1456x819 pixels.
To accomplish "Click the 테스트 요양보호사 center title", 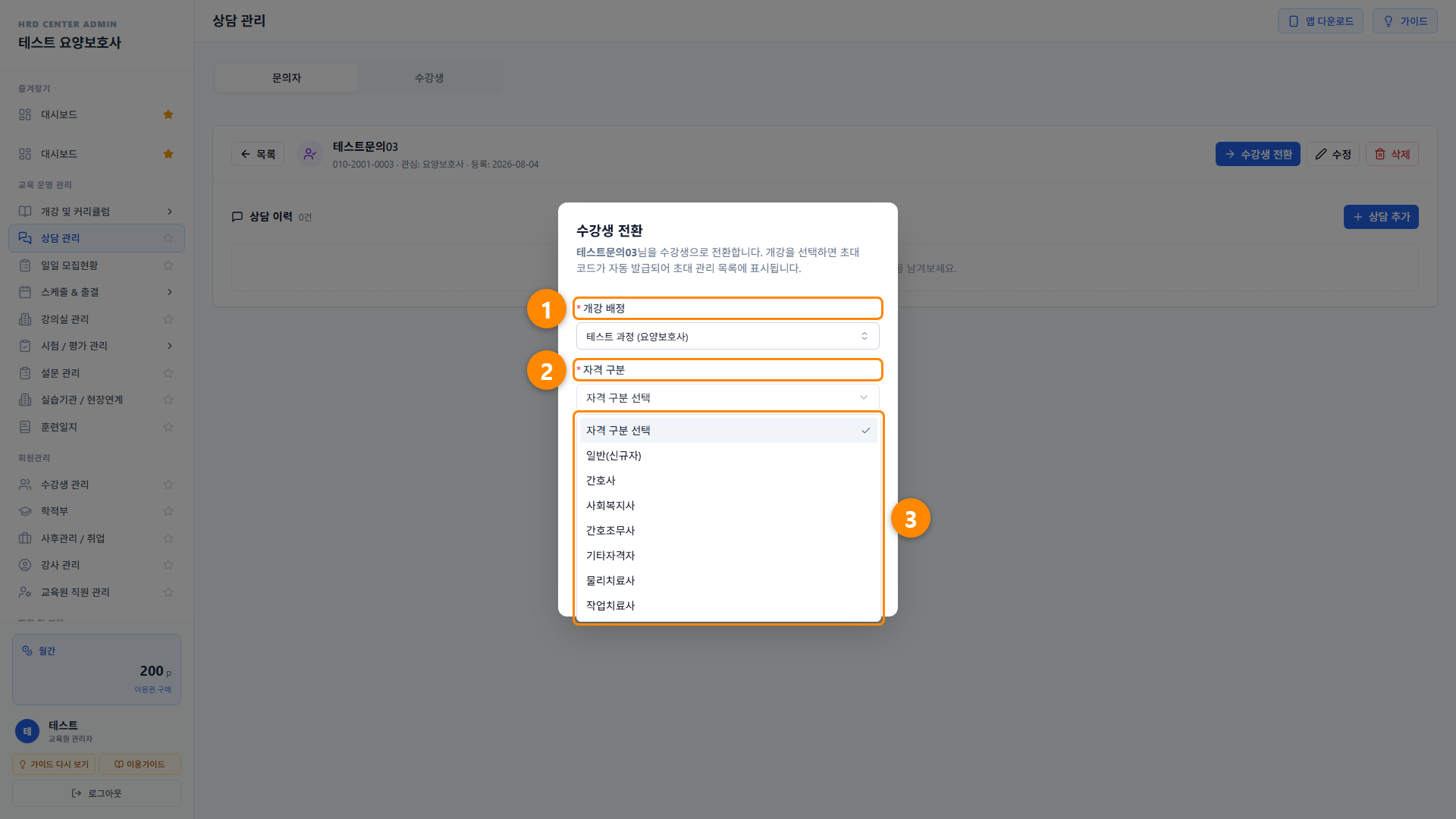I will point(70,42).
